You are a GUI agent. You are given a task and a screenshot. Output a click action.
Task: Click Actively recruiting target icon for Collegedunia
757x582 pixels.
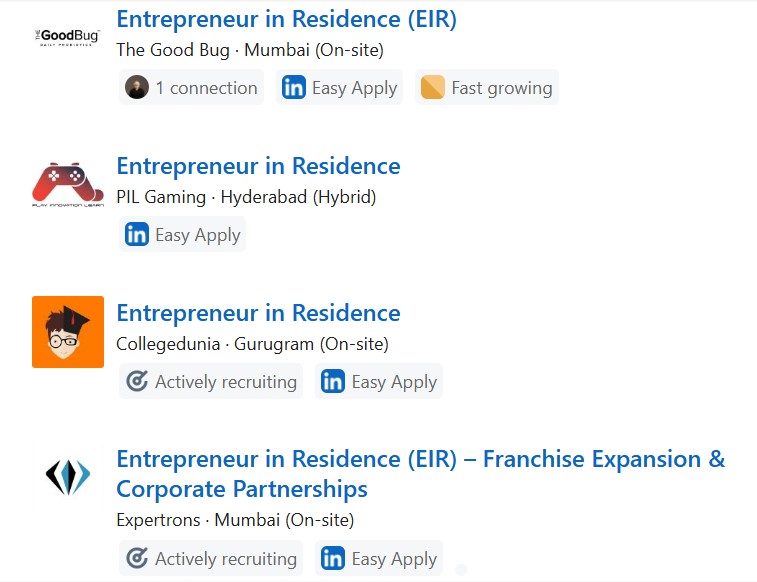137,382
